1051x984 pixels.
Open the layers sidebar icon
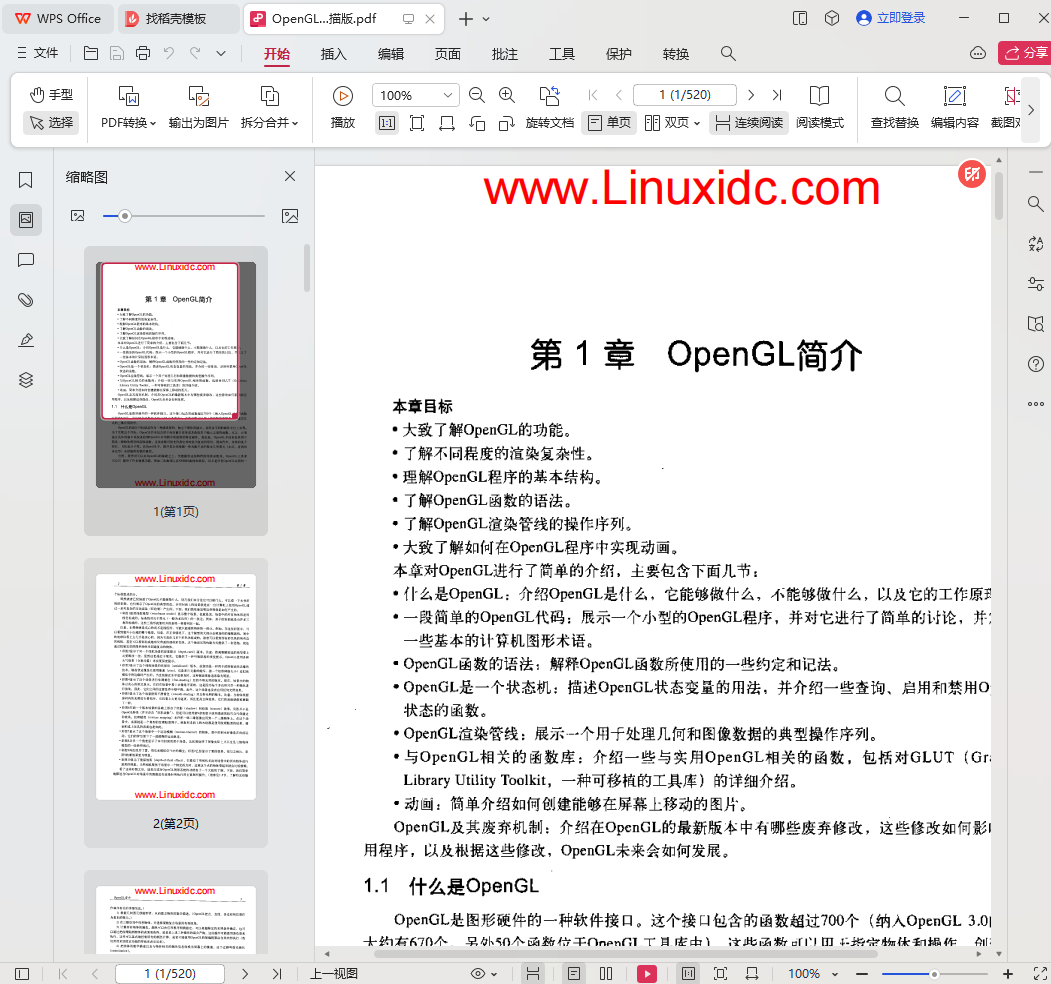[25, 380]
